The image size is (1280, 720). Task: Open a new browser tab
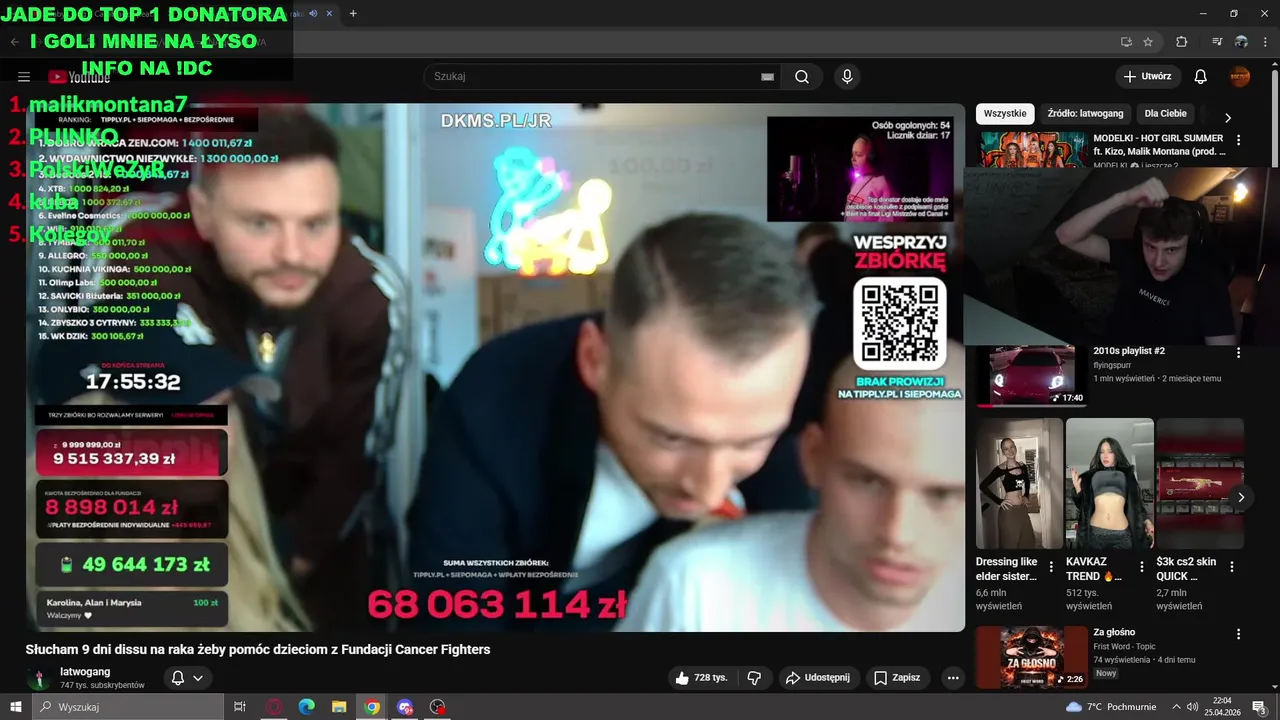pyautogui.click(x=353, y=13)
